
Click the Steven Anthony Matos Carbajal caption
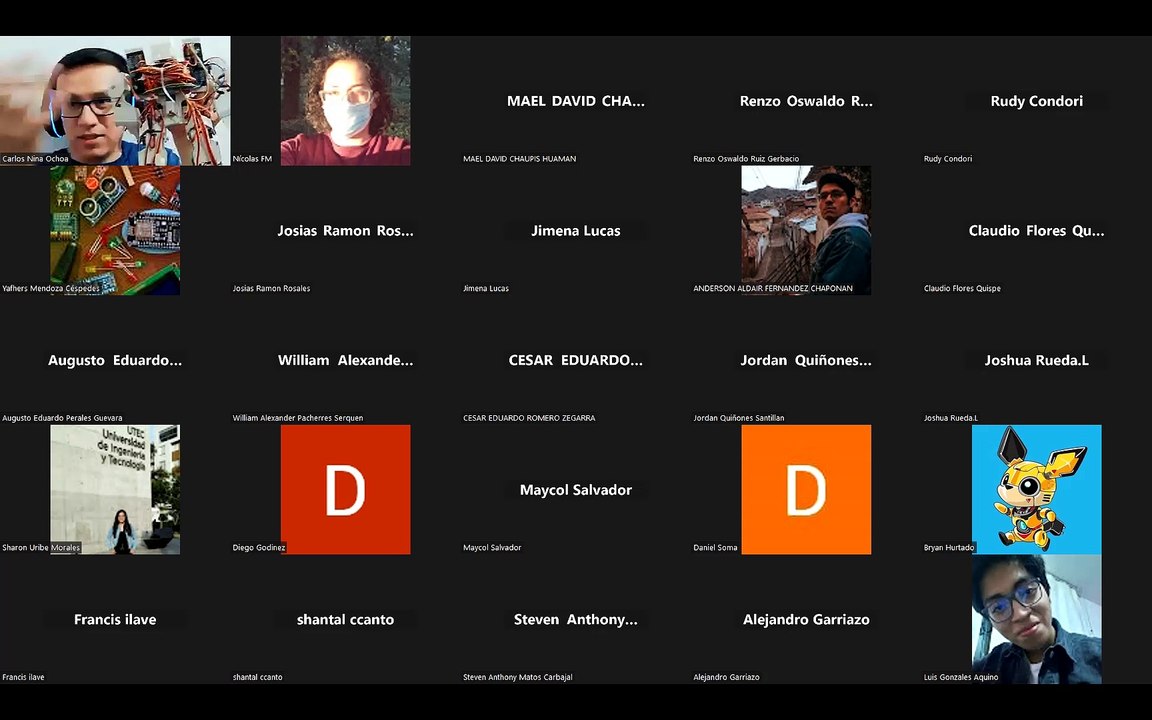coord(518,677)
